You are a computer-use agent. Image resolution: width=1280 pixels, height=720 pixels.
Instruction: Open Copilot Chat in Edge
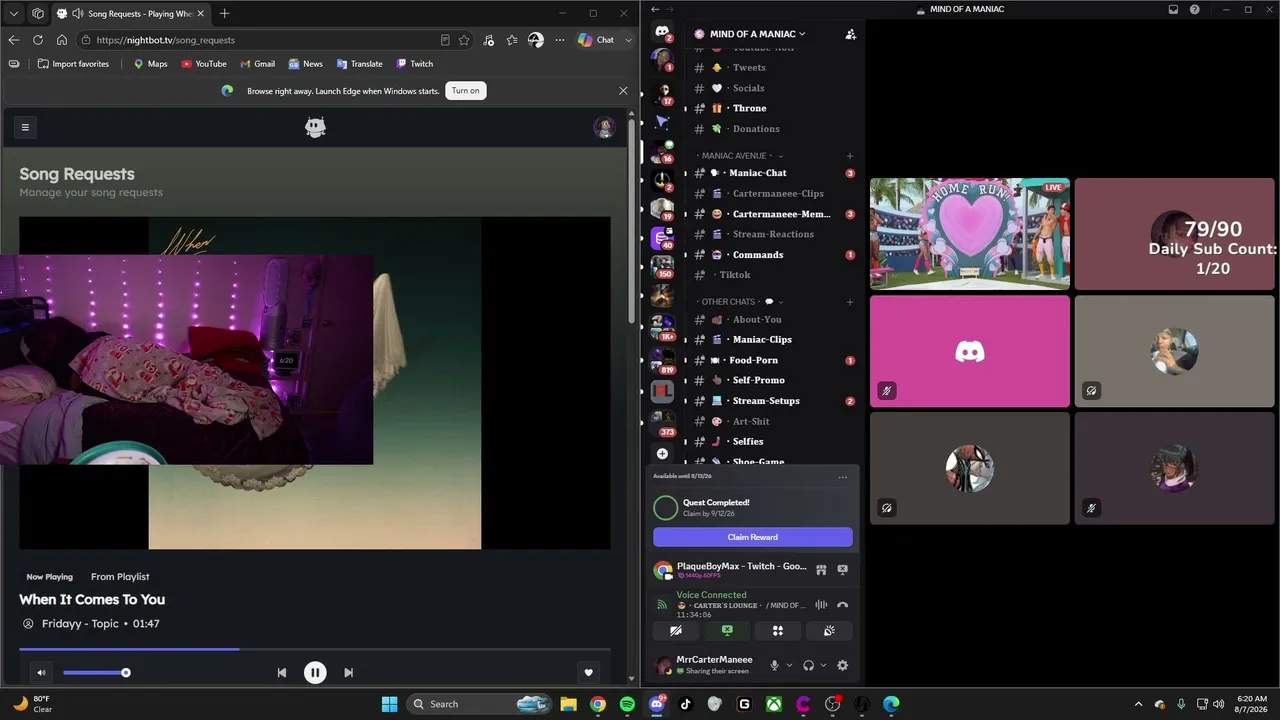tap(596, 40)
